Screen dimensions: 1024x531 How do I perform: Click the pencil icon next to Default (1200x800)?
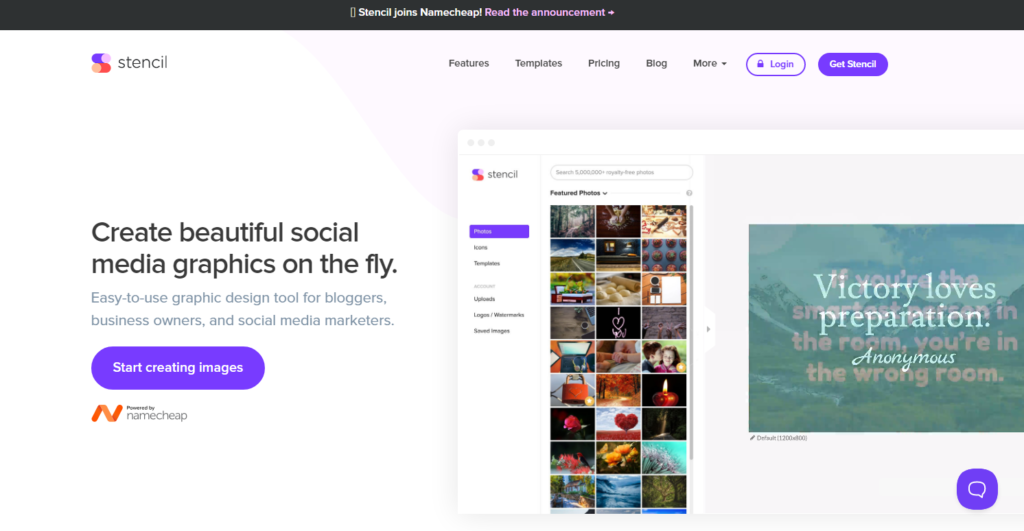pos(752,438)
